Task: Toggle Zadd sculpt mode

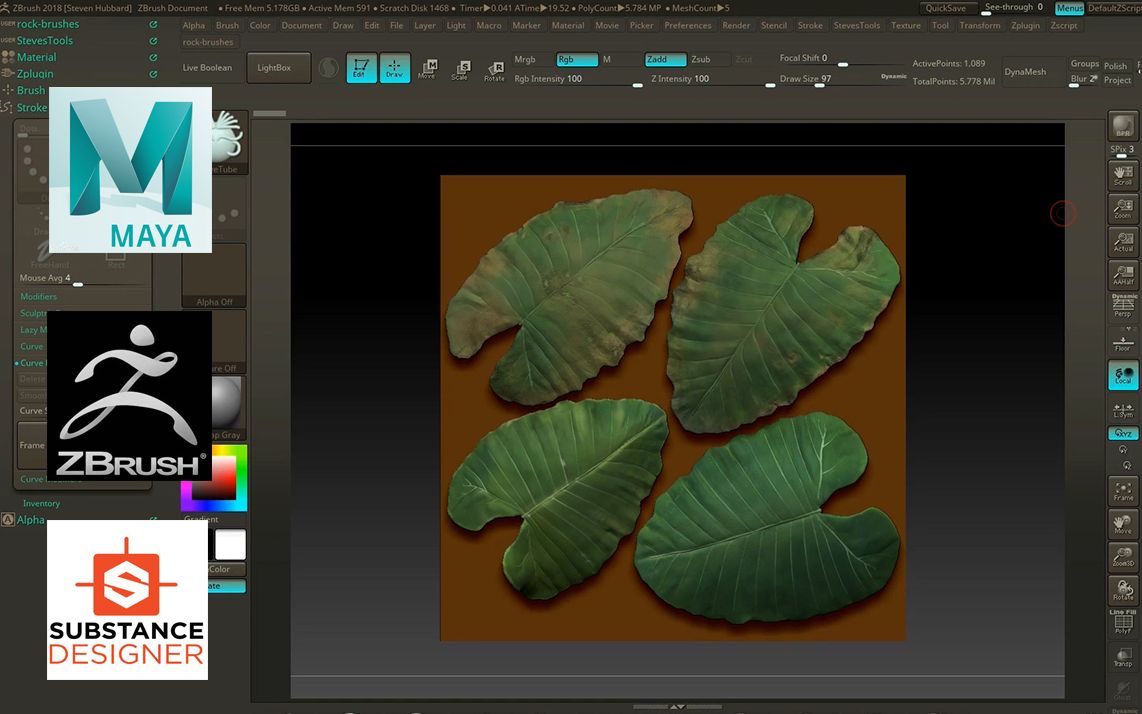Action: click(665, 59)
